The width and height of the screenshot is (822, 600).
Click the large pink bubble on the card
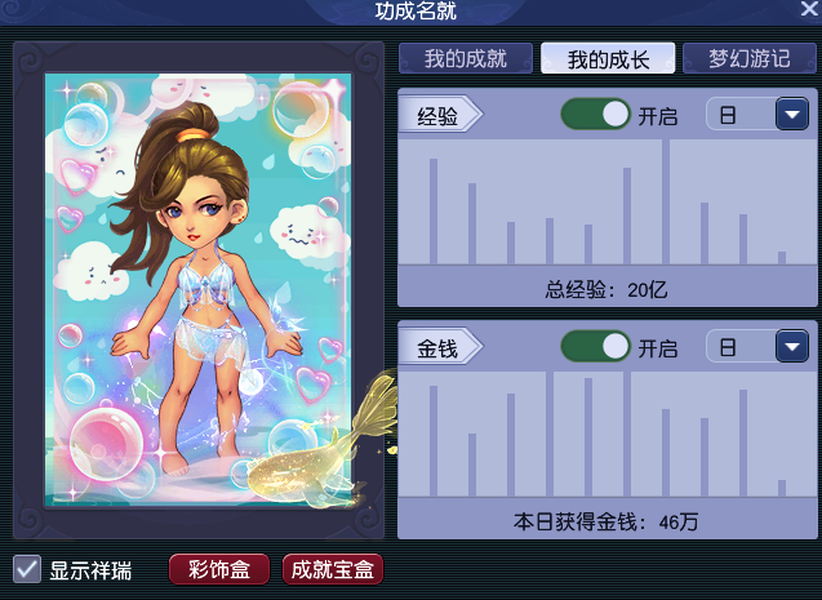(x=106, y=443)
